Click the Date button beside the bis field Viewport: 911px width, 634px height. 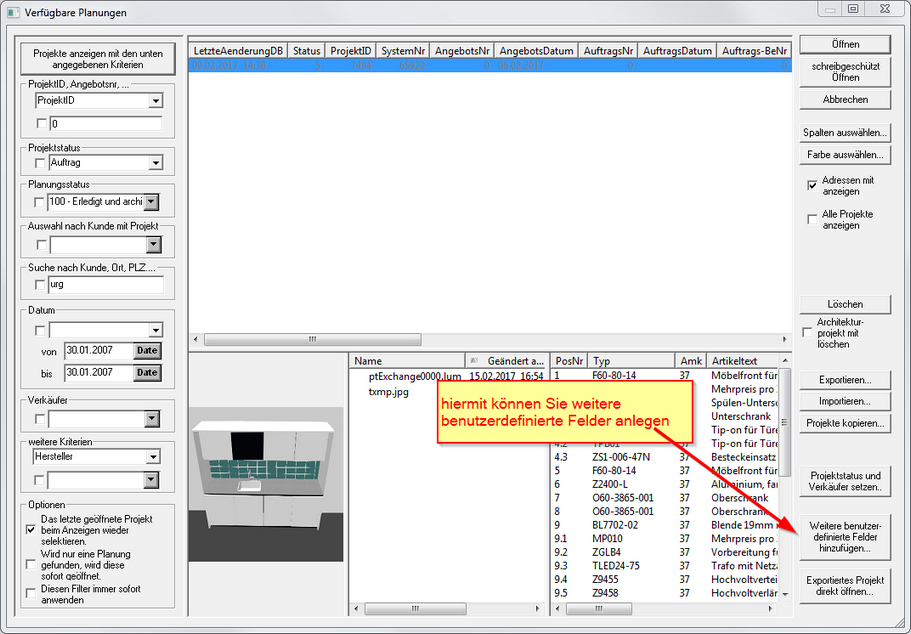pos(147,373)
